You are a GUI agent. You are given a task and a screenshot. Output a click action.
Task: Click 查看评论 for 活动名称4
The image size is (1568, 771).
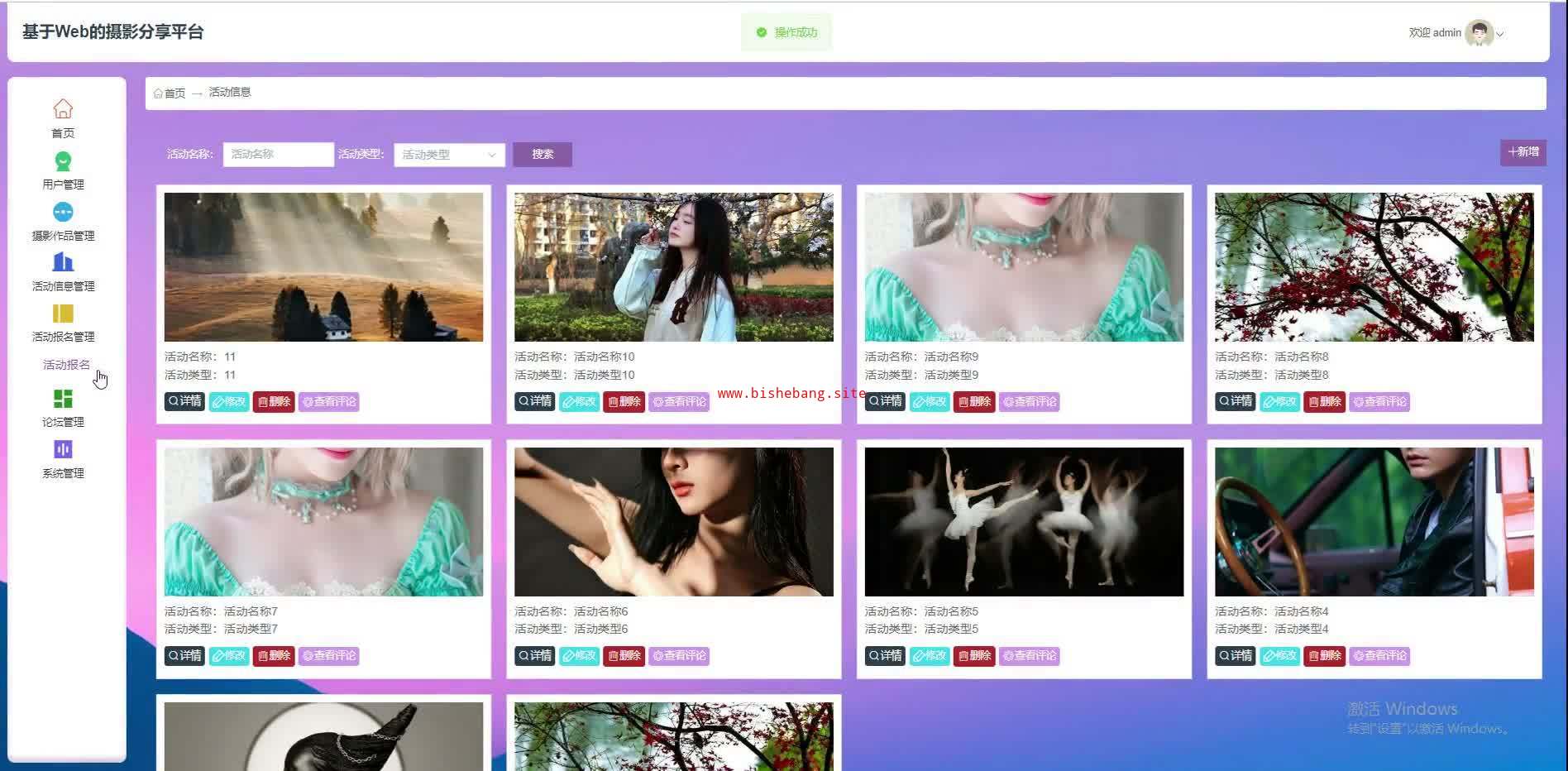(x=1379, y=656)
